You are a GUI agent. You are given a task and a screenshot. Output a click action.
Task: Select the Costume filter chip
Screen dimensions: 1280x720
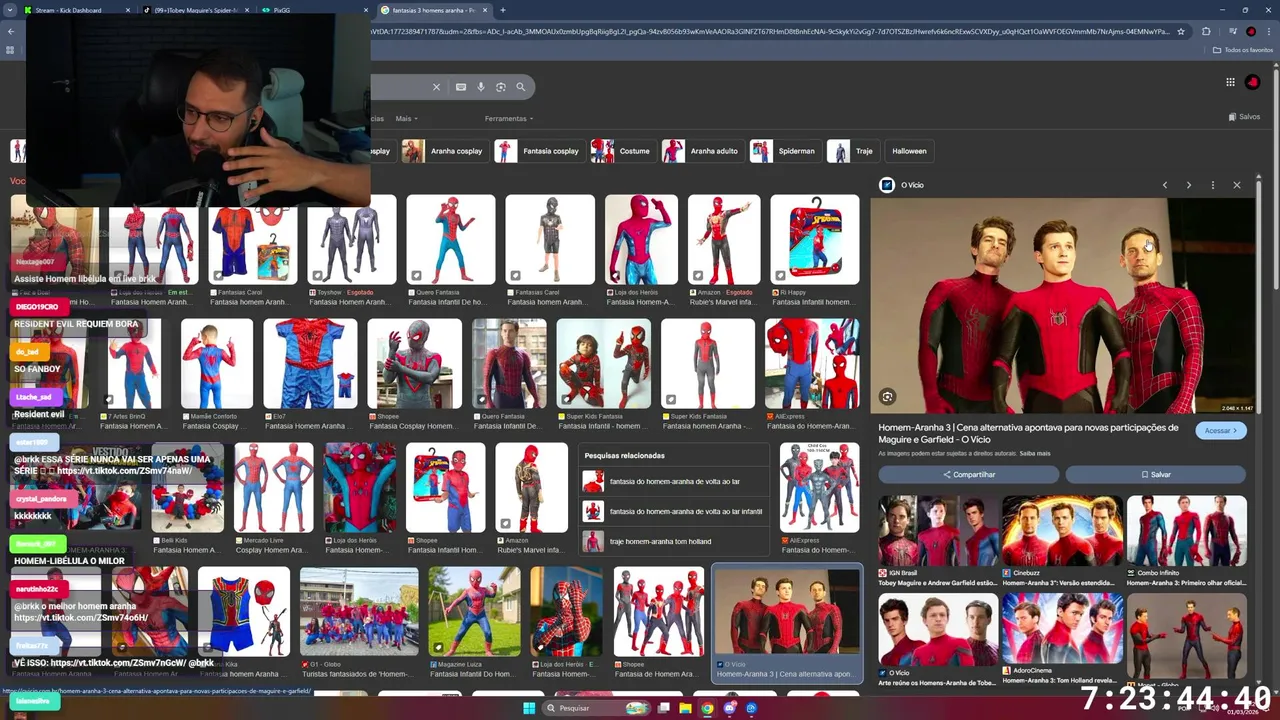[623, 151]
